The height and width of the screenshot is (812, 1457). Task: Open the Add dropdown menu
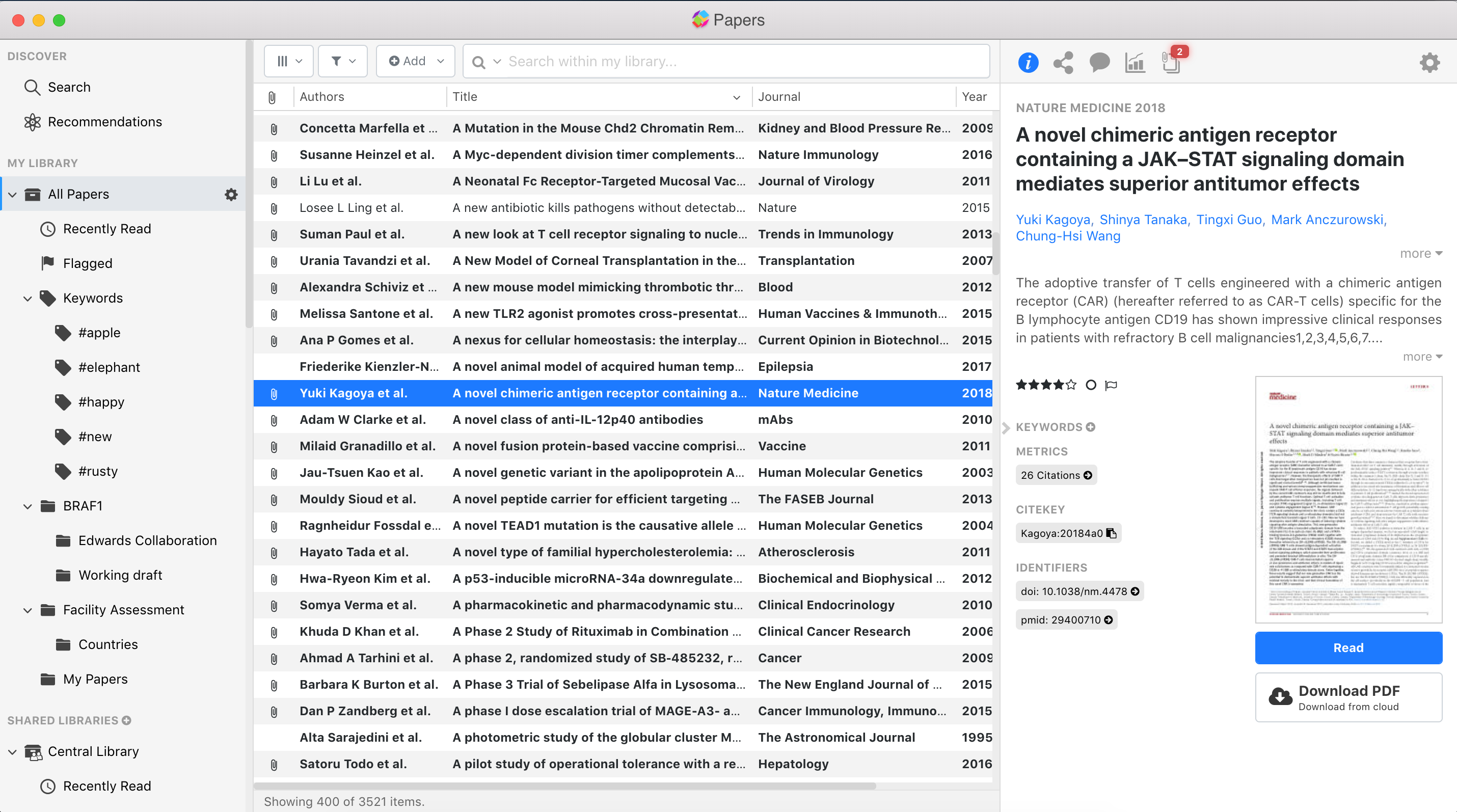(416, 61)
